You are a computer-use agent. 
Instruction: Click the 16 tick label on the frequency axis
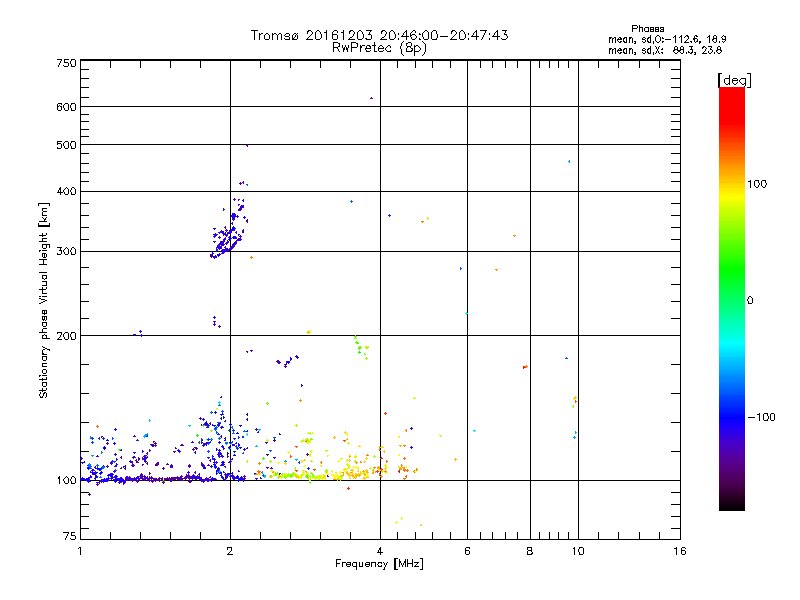[x=678, y=551]
